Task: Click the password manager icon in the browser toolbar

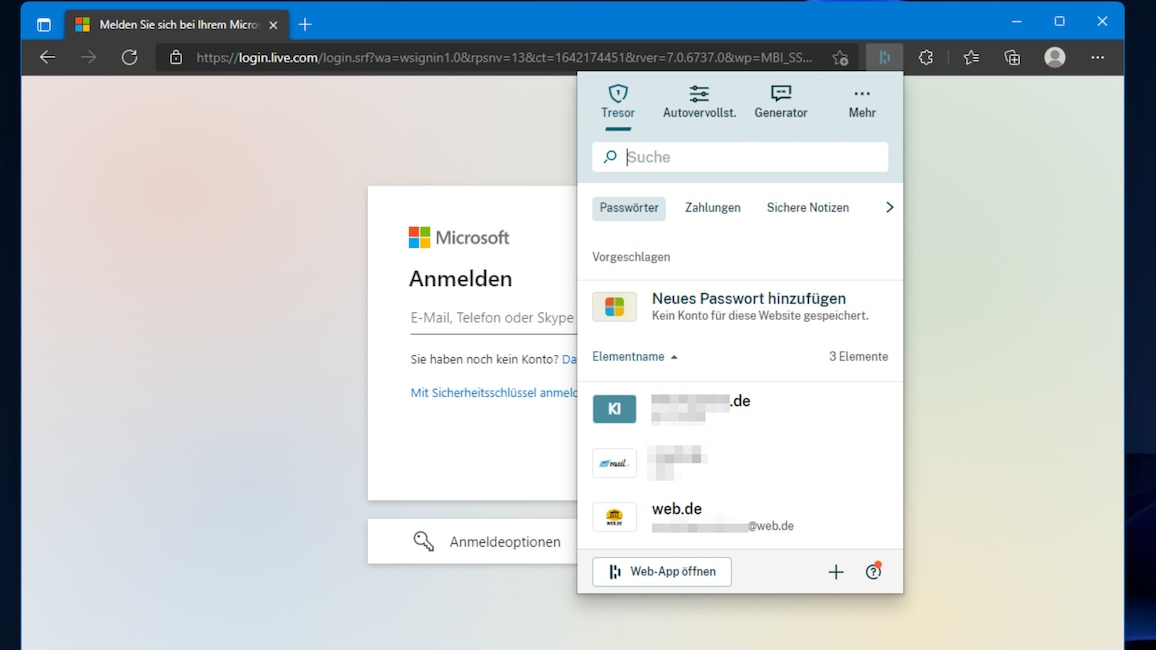Action: click(x=883, y=57)
